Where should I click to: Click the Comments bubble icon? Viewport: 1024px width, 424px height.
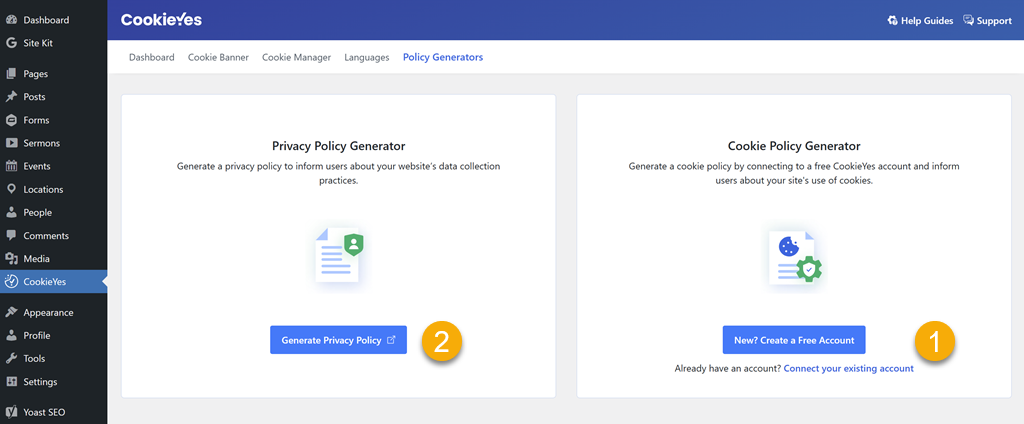tap(11, 236)
